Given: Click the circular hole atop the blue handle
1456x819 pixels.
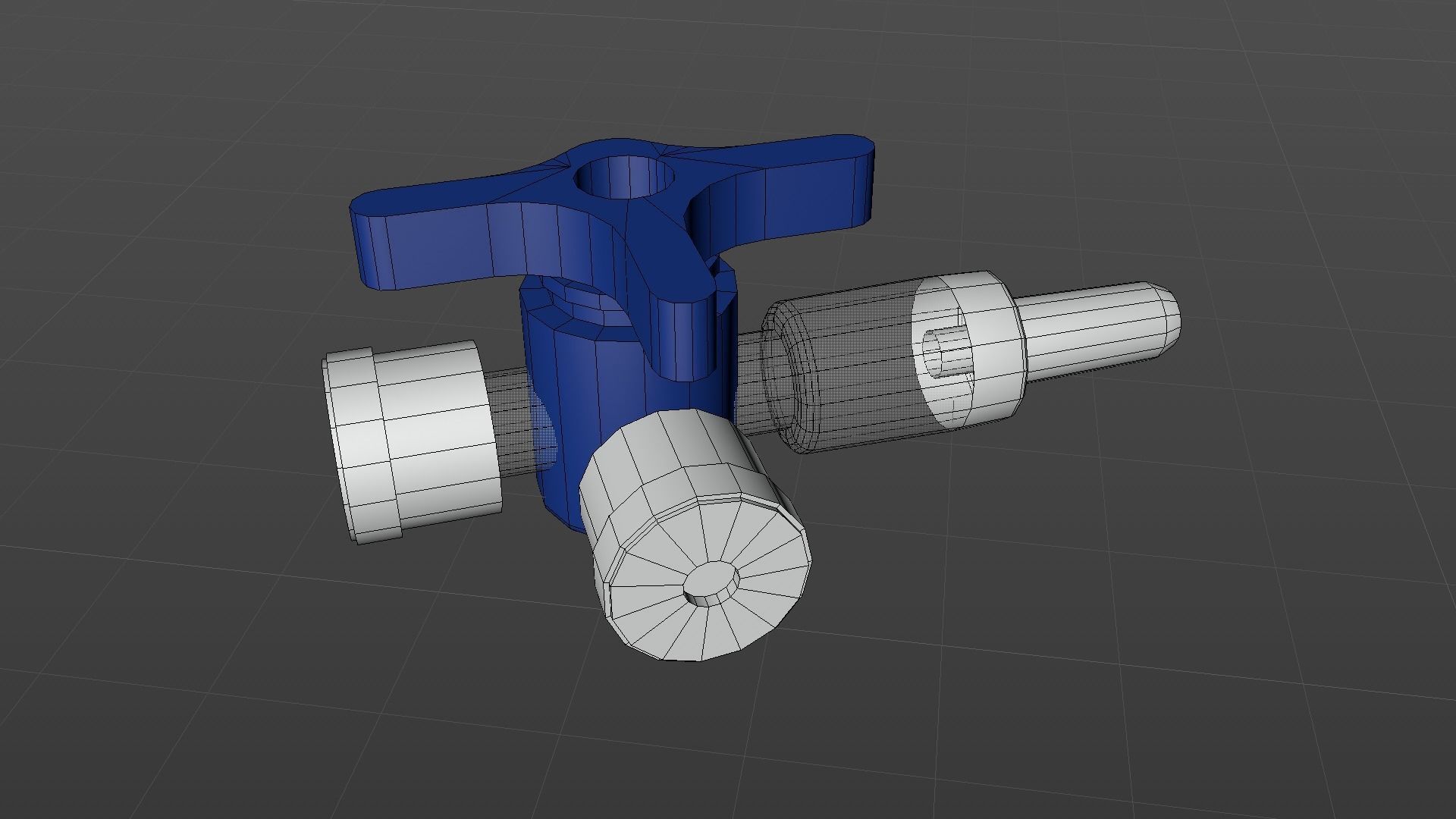Looking at the screenshot, I should (625, 177).
